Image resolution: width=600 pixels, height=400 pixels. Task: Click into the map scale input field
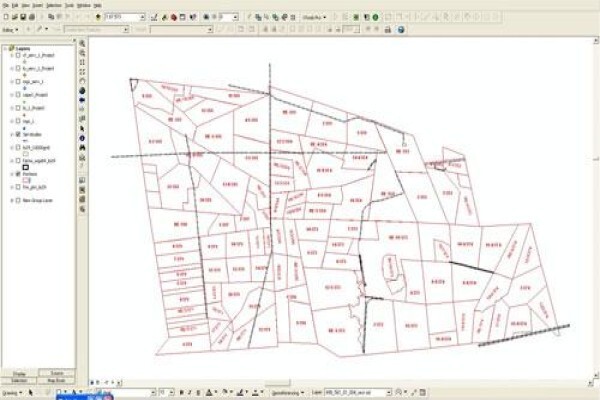point(122,17)
